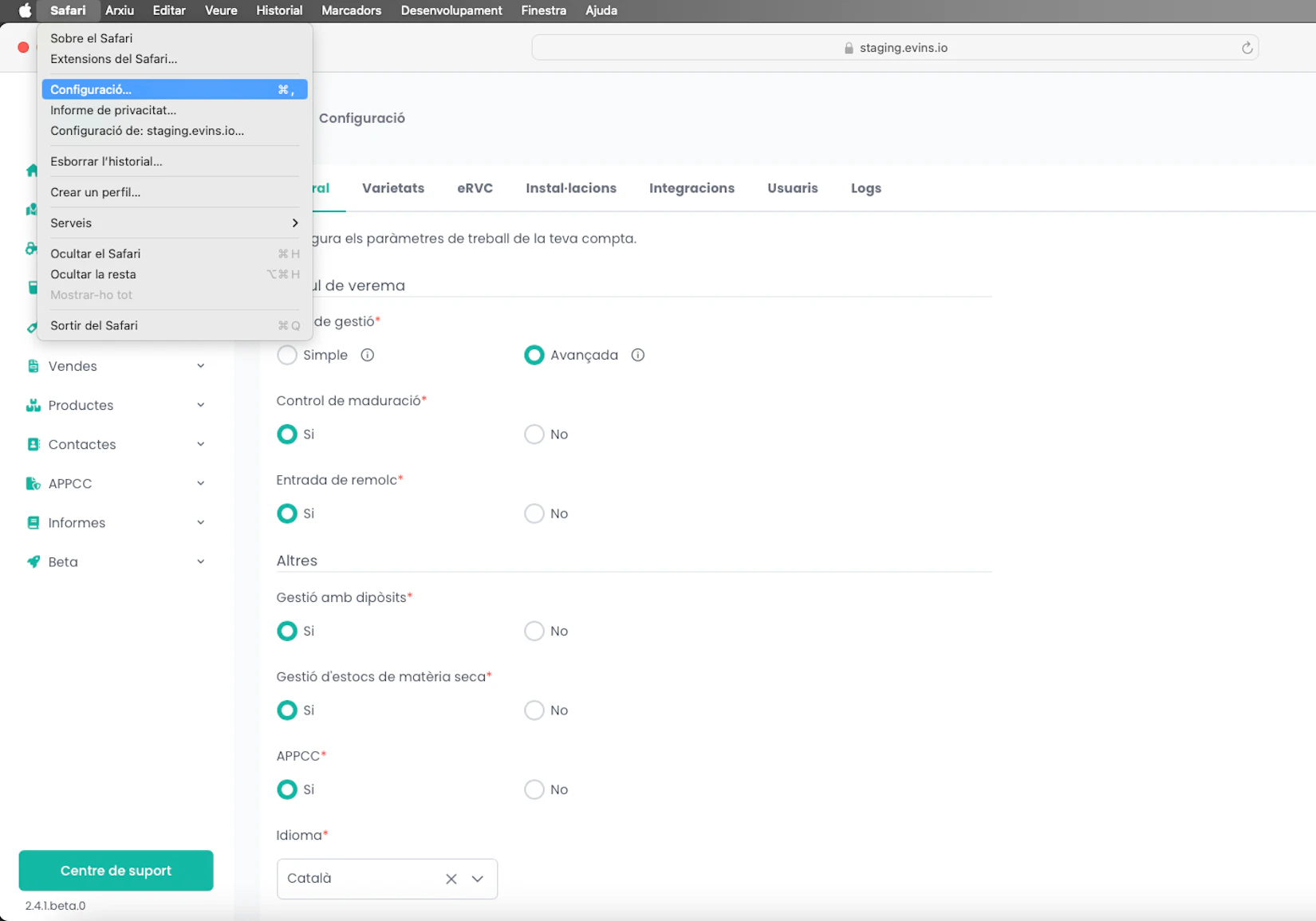
Task: Click the info icon next to Simple
Action: (367, 355)
